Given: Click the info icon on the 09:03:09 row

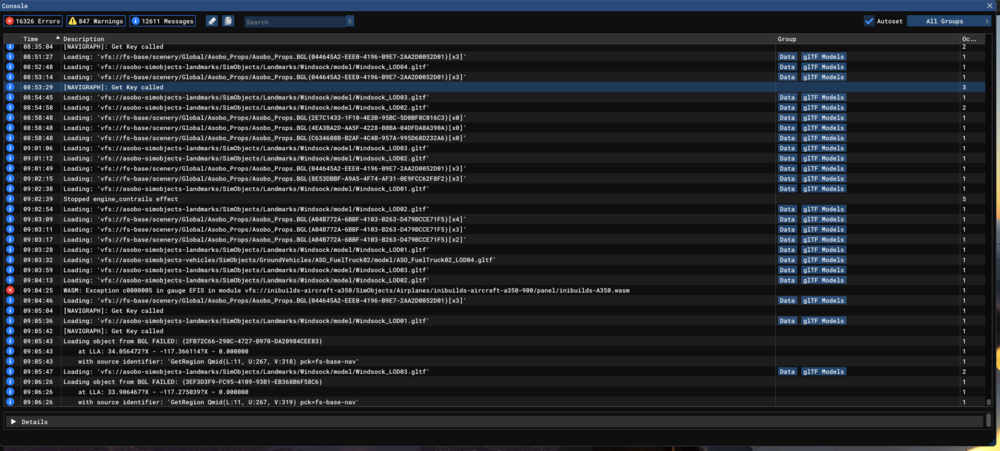Looking at the screenshot, I should coord(10,219).
